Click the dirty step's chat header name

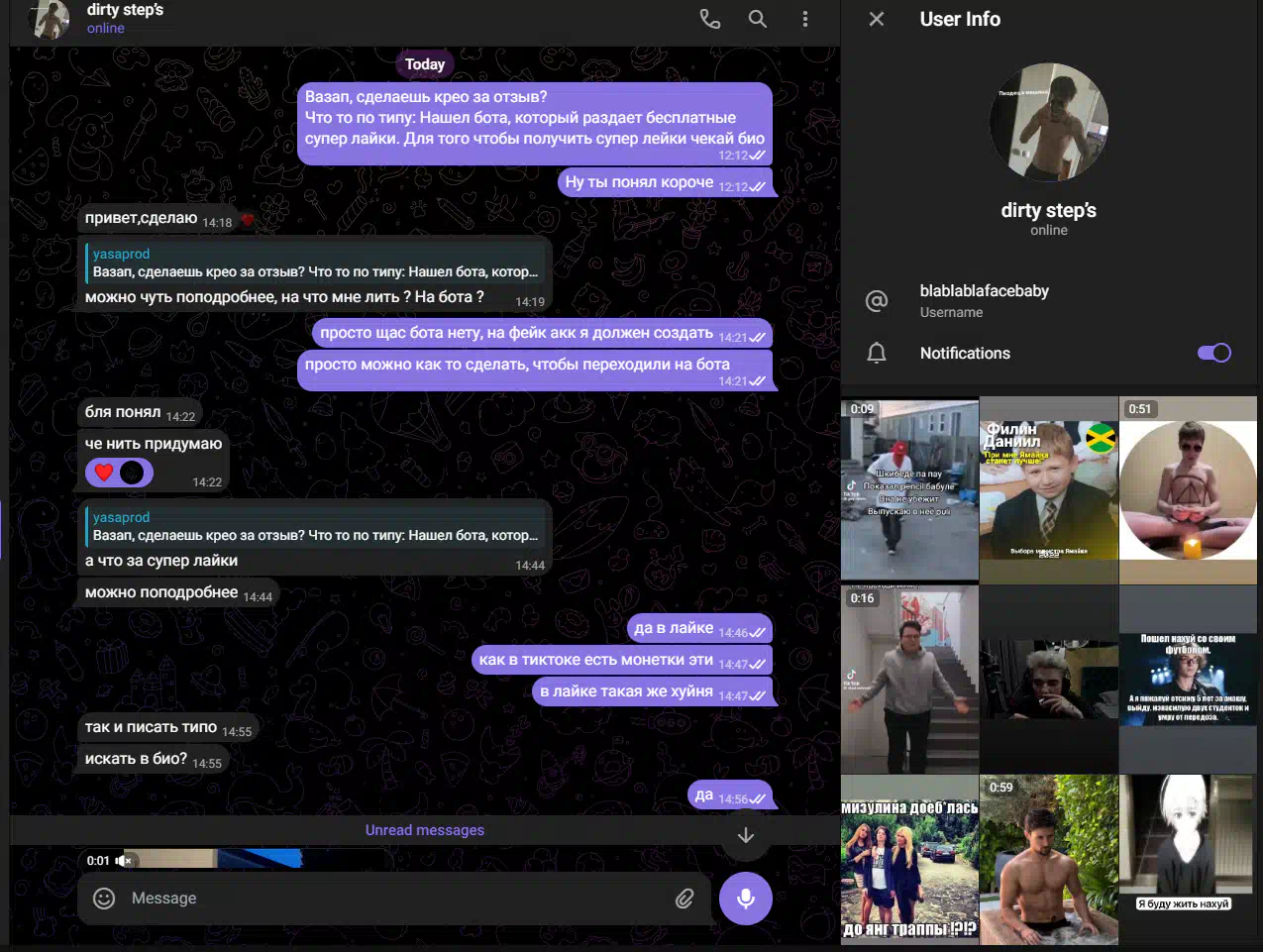point(125,10)
